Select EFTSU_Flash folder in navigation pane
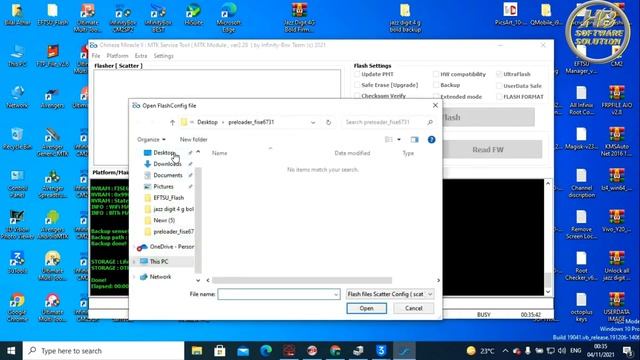Screen dimensions: 640x360 (x=169, y=198)
